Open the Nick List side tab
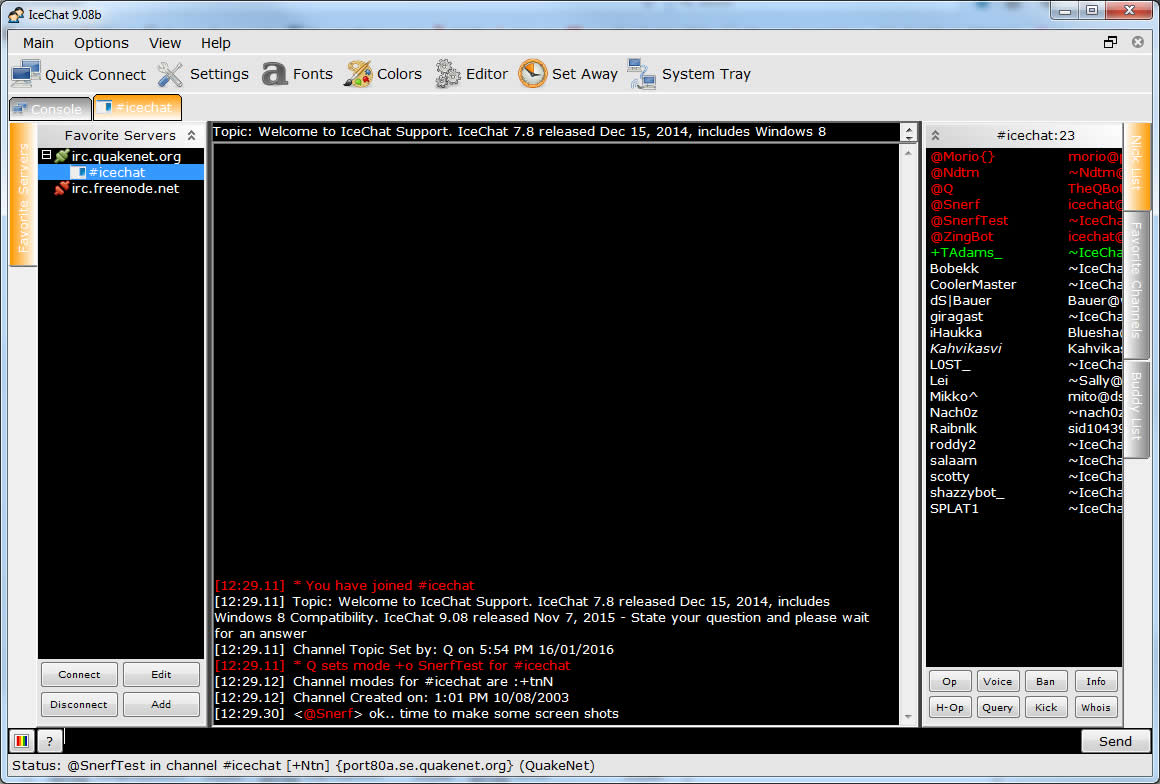 coord(1137,166)
